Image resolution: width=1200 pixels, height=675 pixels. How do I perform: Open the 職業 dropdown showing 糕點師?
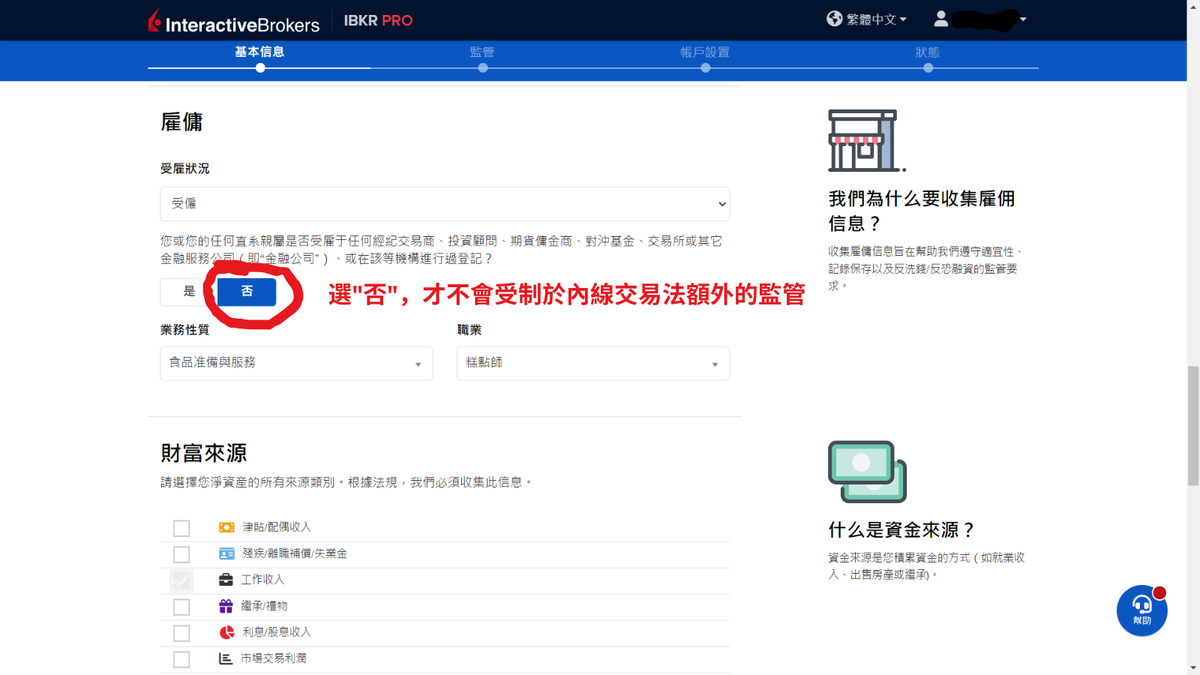point(592,363)
